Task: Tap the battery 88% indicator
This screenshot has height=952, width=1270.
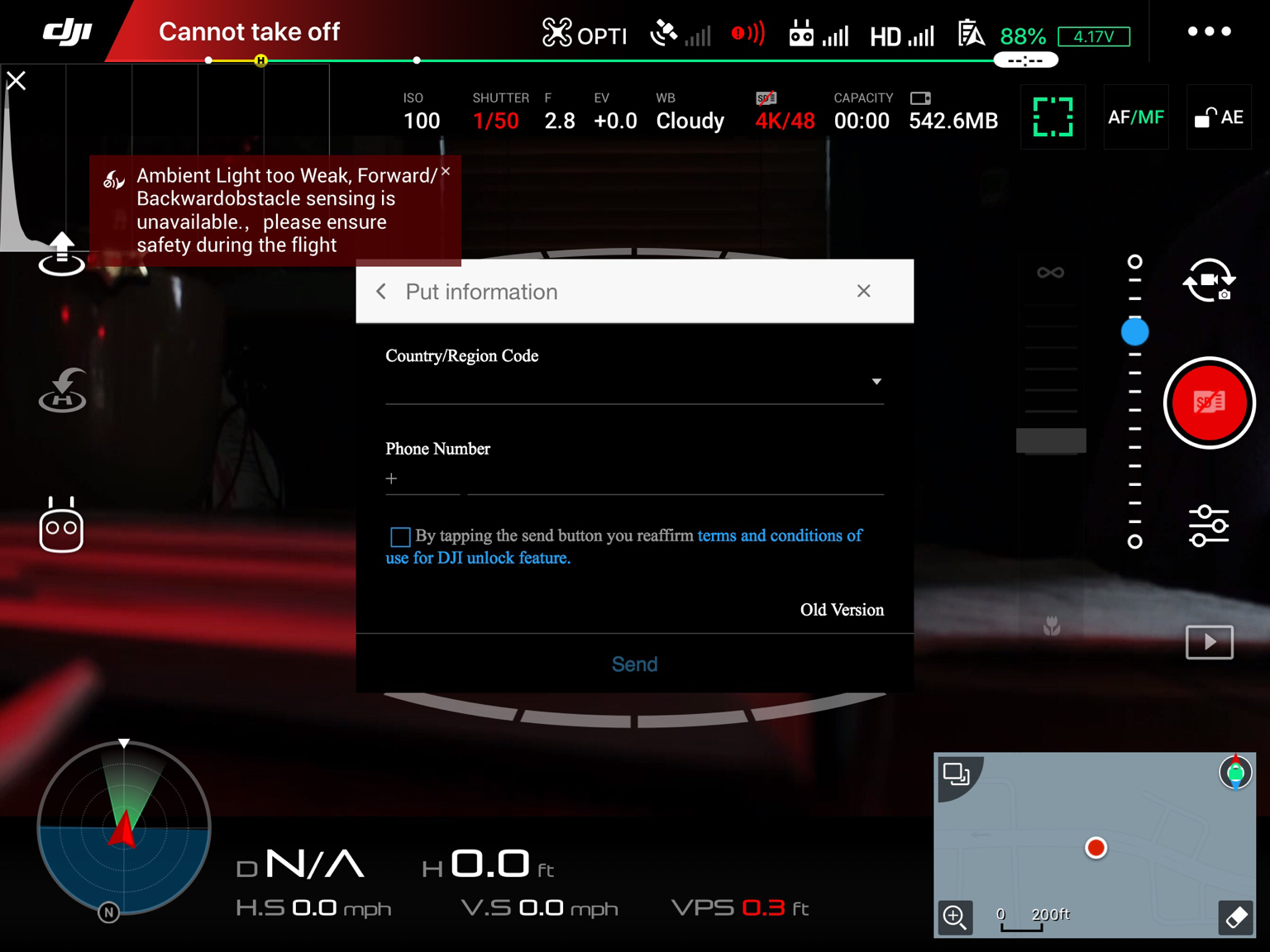Action: pos(1023,36)
